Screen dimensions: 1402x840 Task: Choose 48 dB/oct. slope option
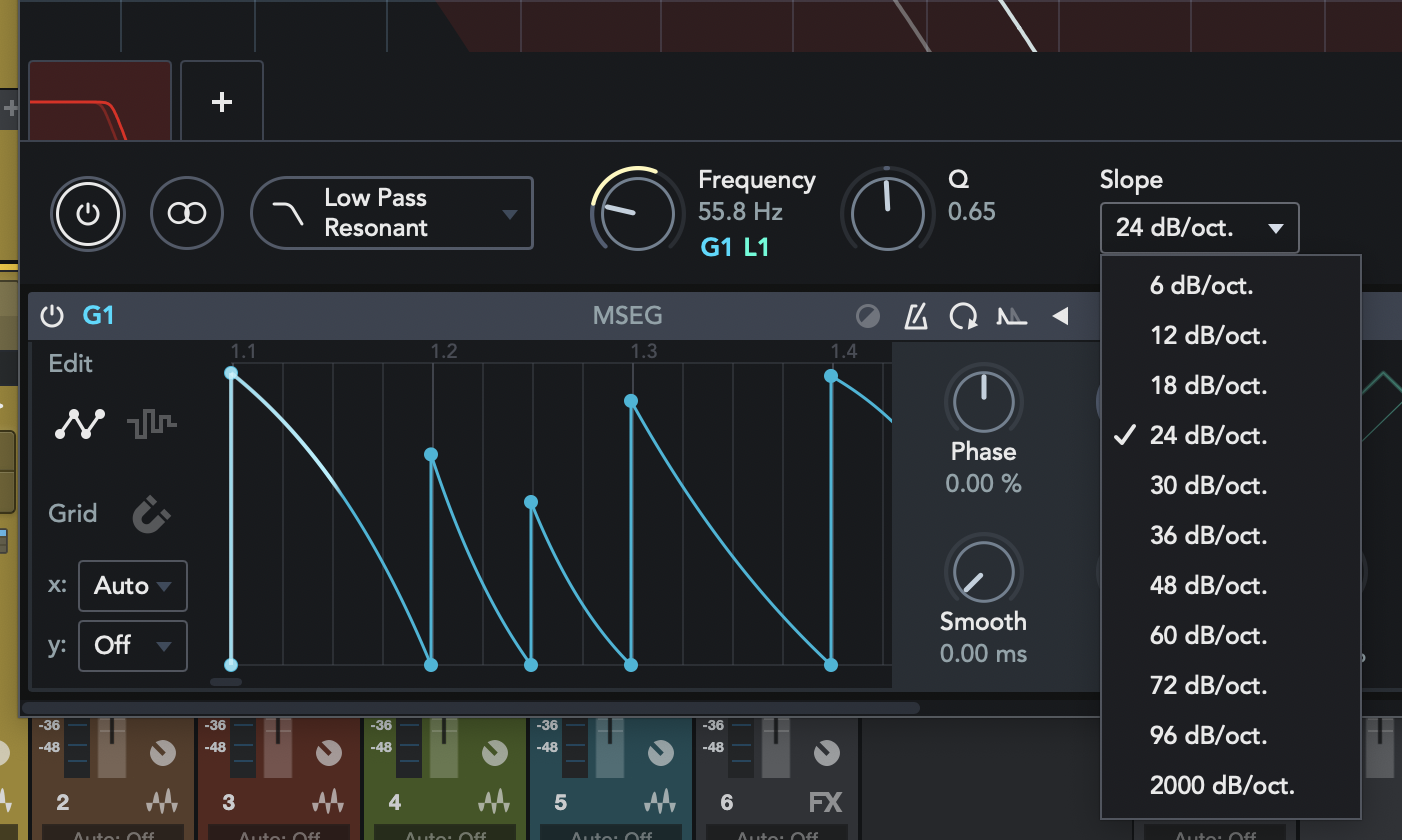click(1230, 586)
